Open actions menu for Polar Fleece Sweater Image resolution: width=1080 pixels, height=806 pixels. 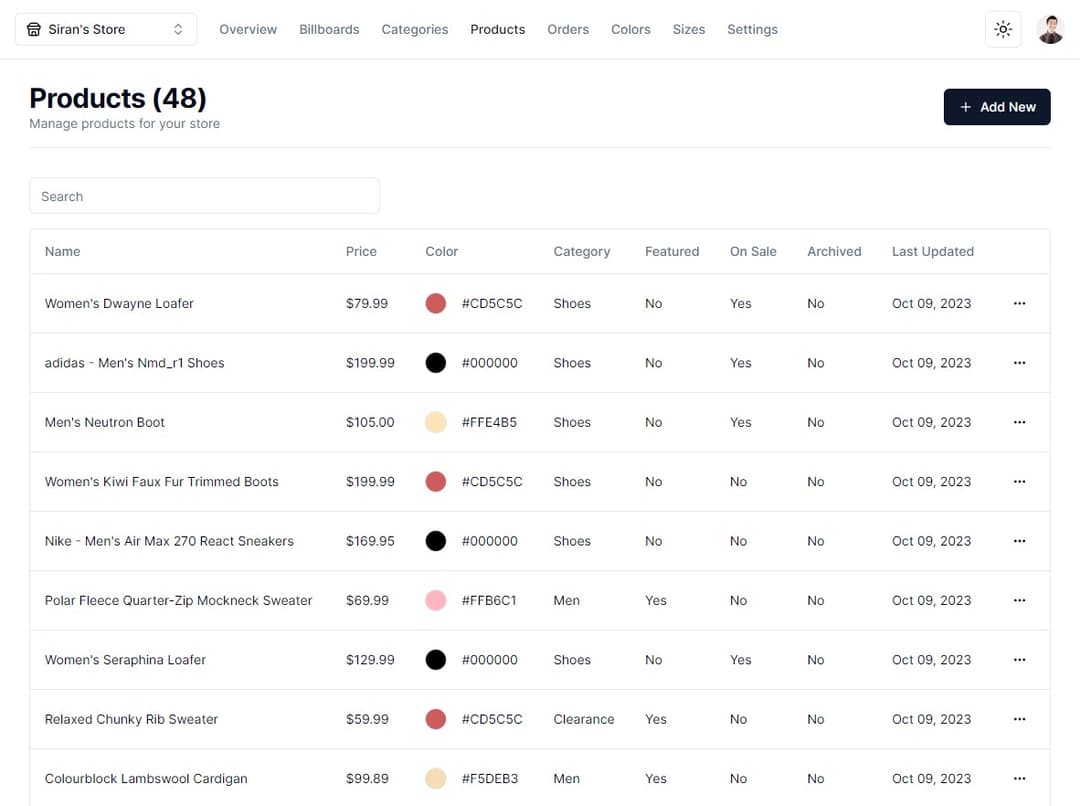coord(1019,601)
